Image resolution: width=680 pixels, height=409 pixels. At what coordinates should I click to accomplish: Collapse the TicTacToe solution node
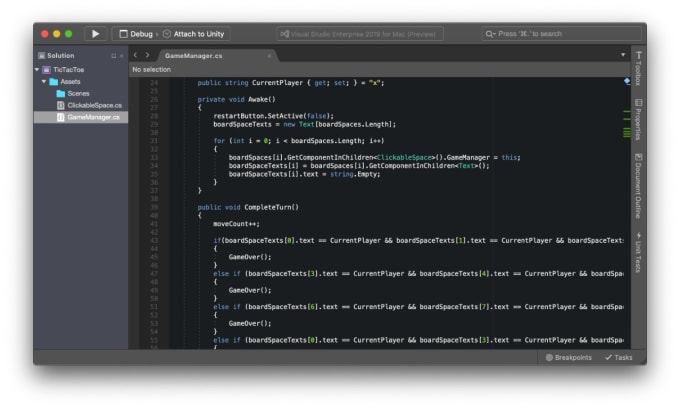tap(37, 69)
